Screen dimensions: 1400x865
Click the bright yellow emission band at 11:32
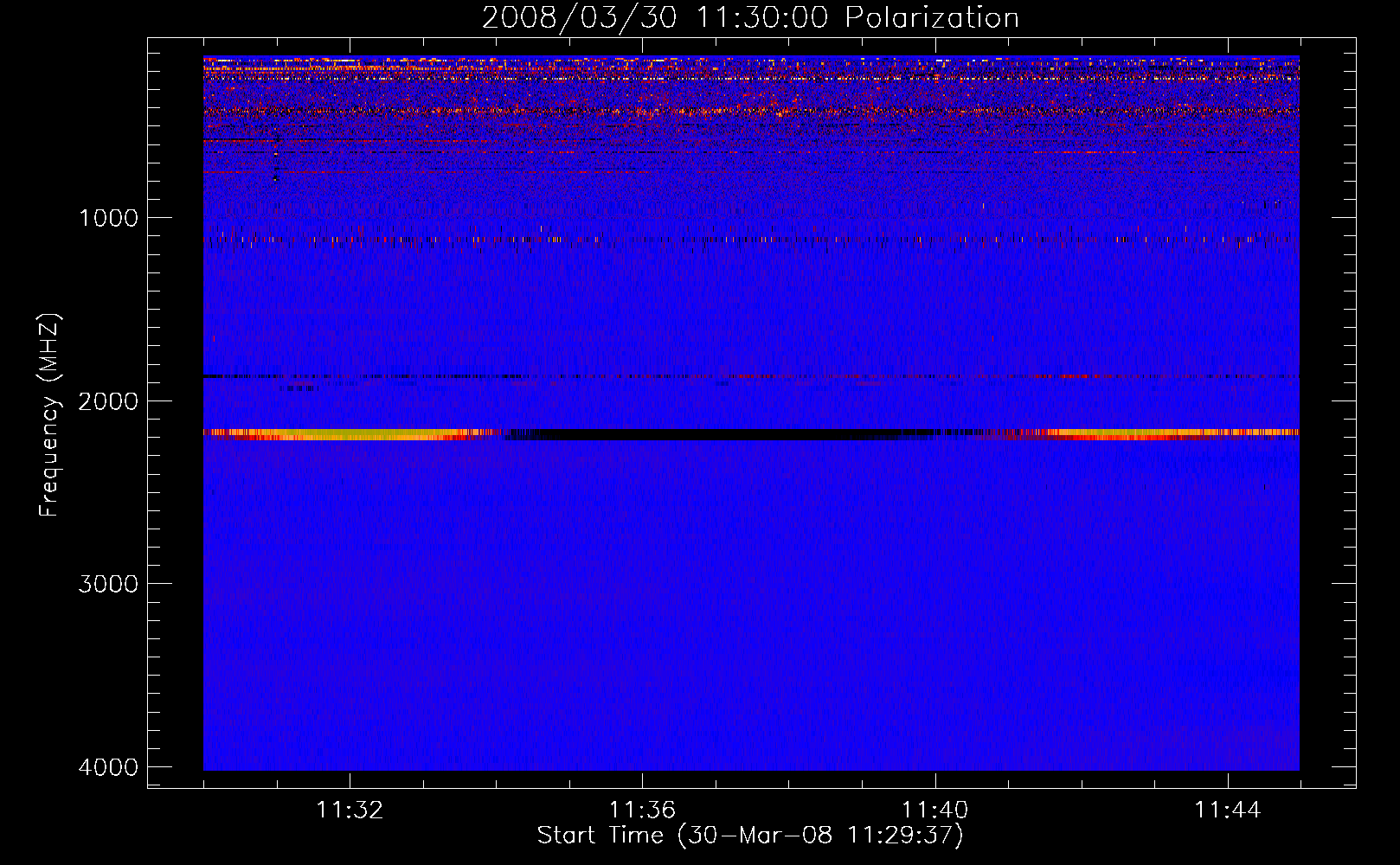click(x=350, y=434)
